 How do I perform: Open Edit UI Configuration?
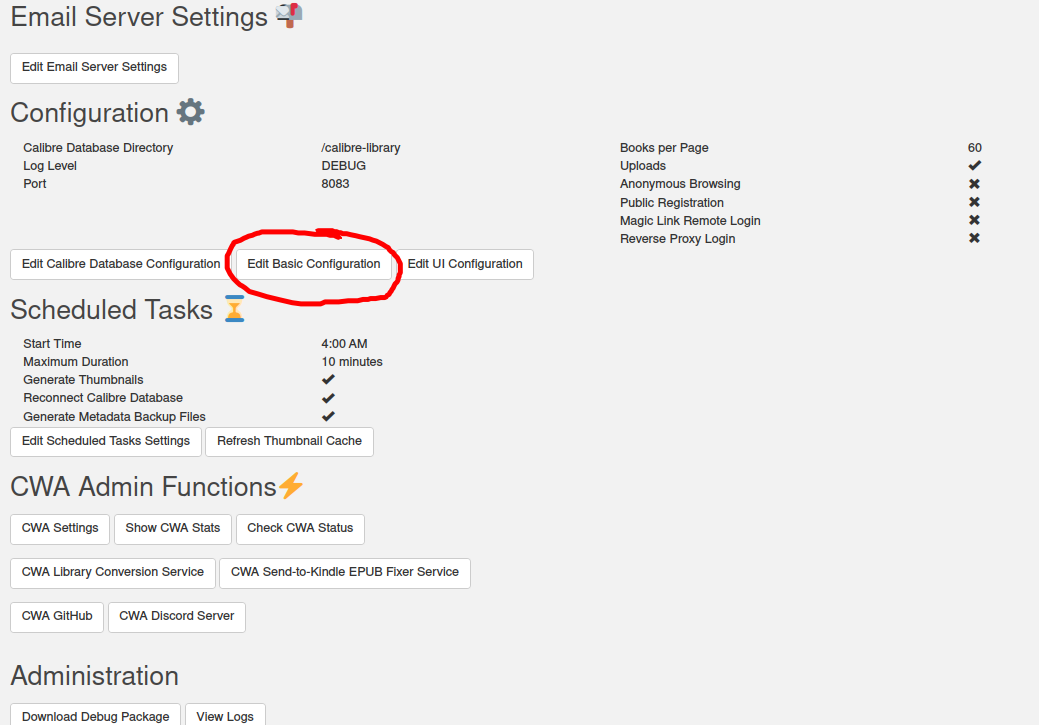click(465, 264)
